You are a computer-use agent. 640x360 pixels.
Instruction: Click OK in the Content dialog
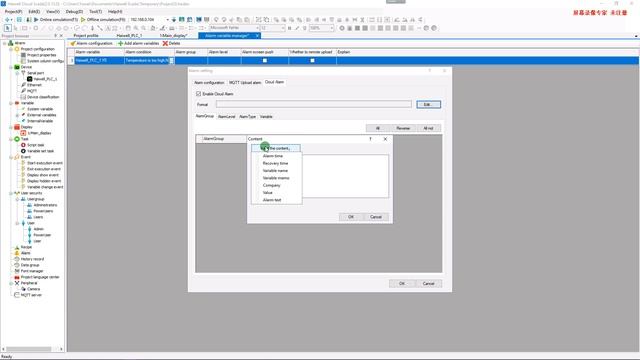(351, 217)
